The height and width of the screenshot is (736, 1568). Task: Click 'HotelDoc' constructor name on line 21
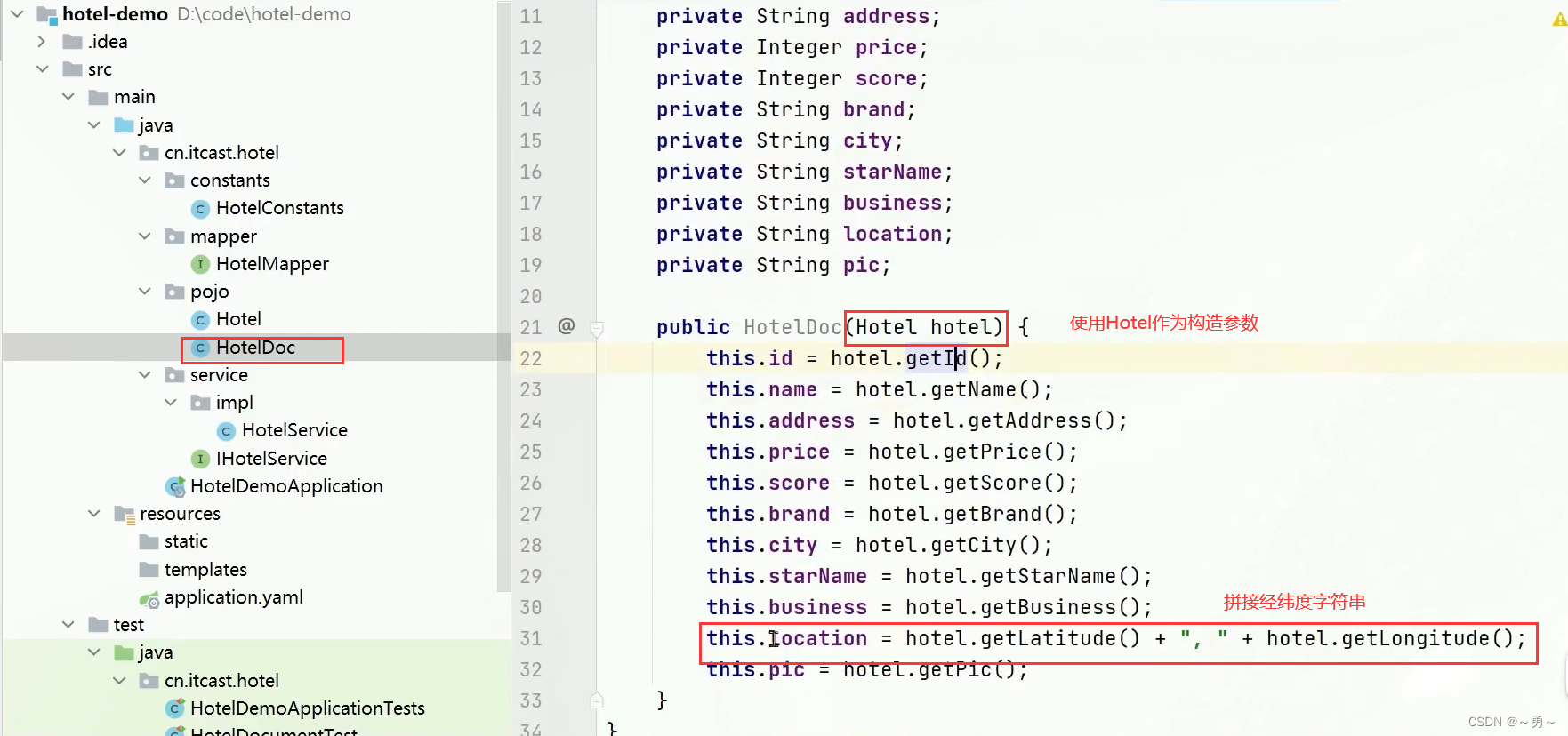click(x=792, y=327)
